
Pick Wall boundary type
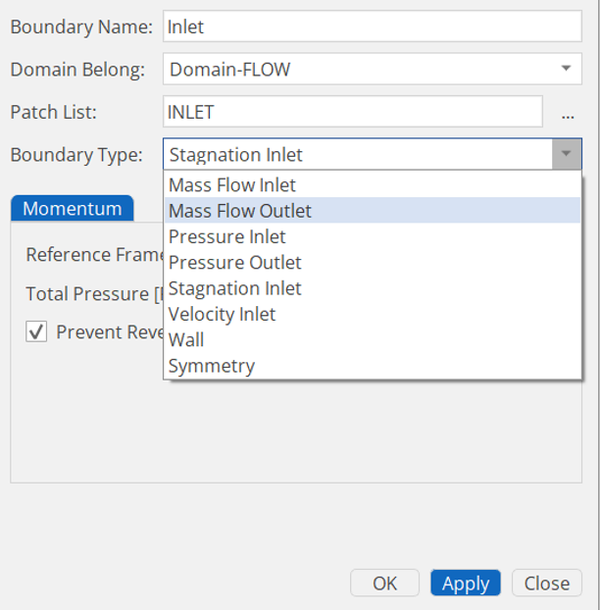click(x=186, y=340)
